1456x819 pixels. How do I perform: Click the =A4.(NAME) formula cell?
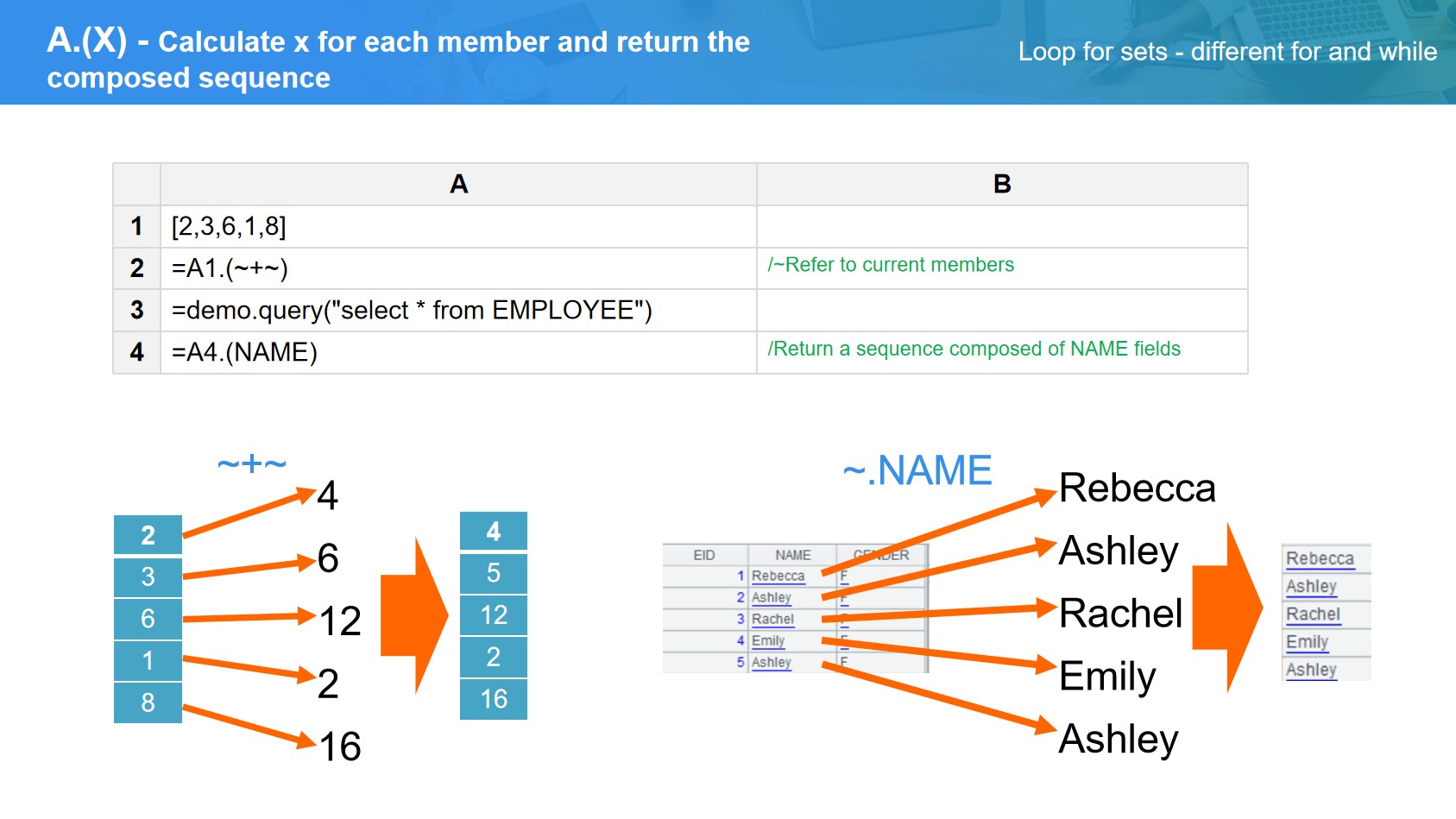(457, 352)
